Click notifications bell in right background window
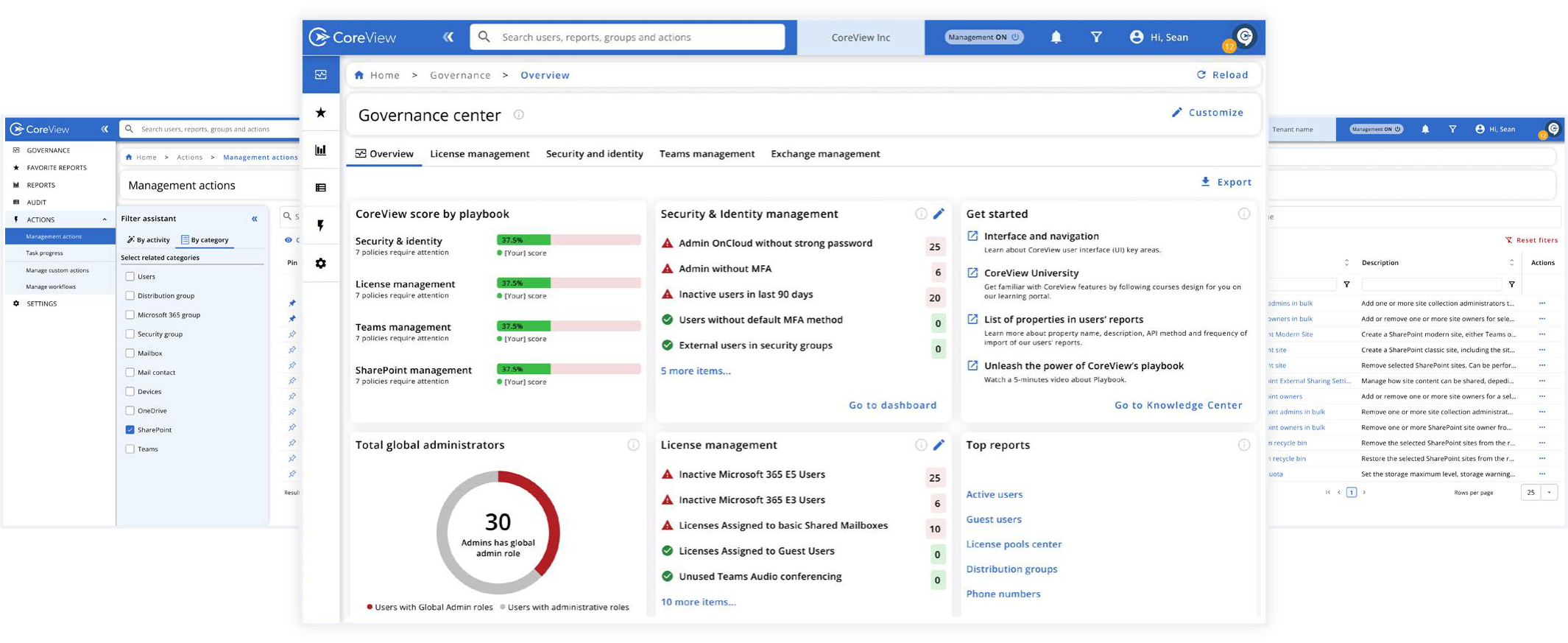This screenshot has width=1568, height=643. [1425, 129]
